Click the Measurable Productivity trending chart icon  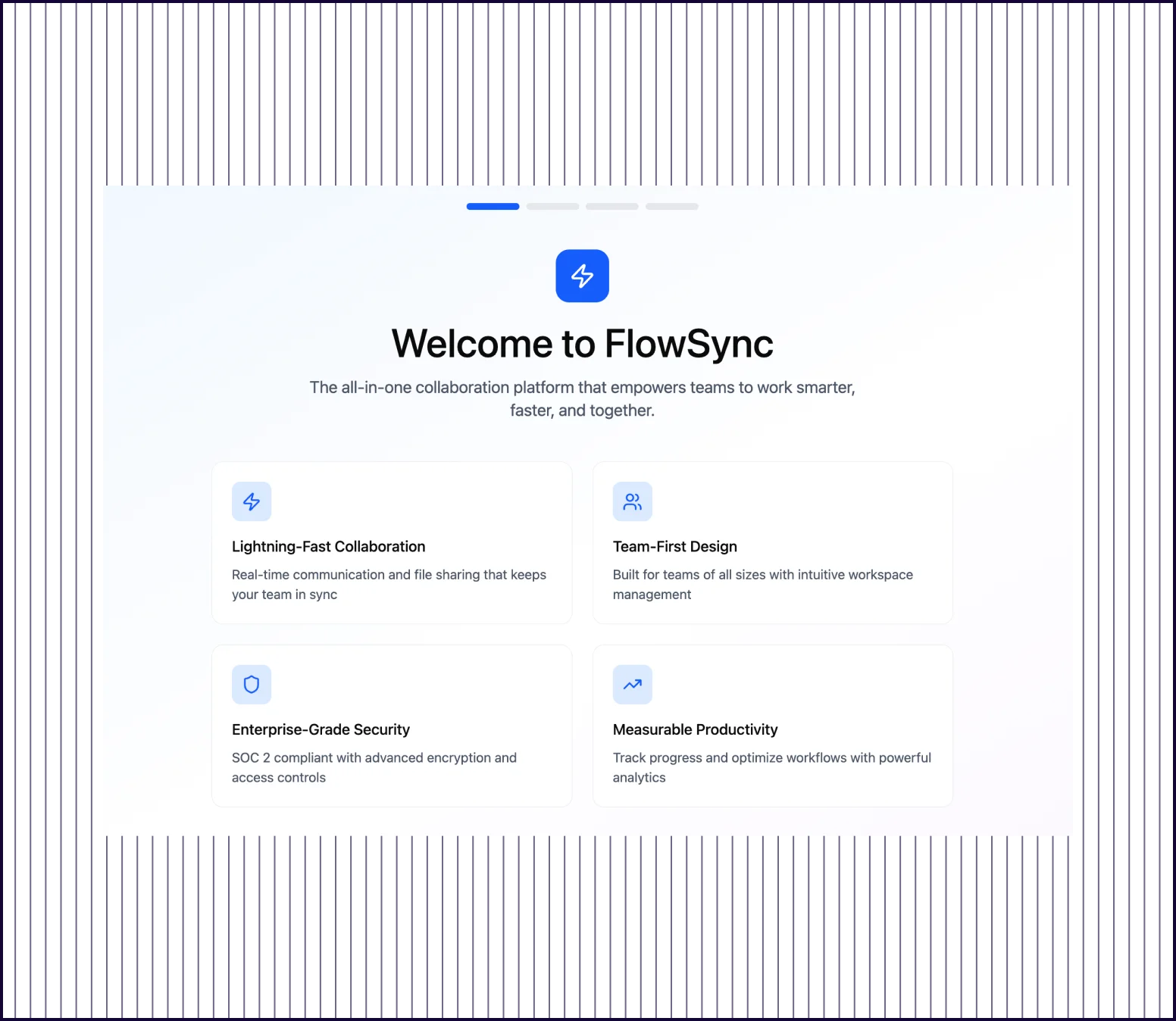(x=632, y=684)
